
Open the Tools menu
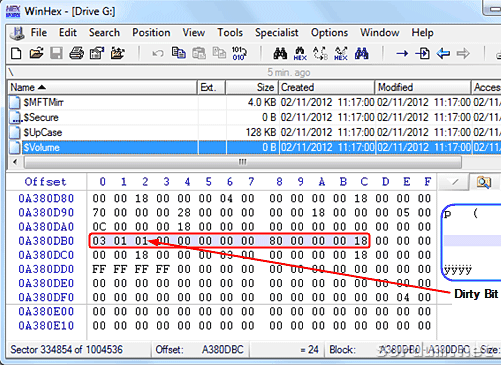click(x=230, y=33)
